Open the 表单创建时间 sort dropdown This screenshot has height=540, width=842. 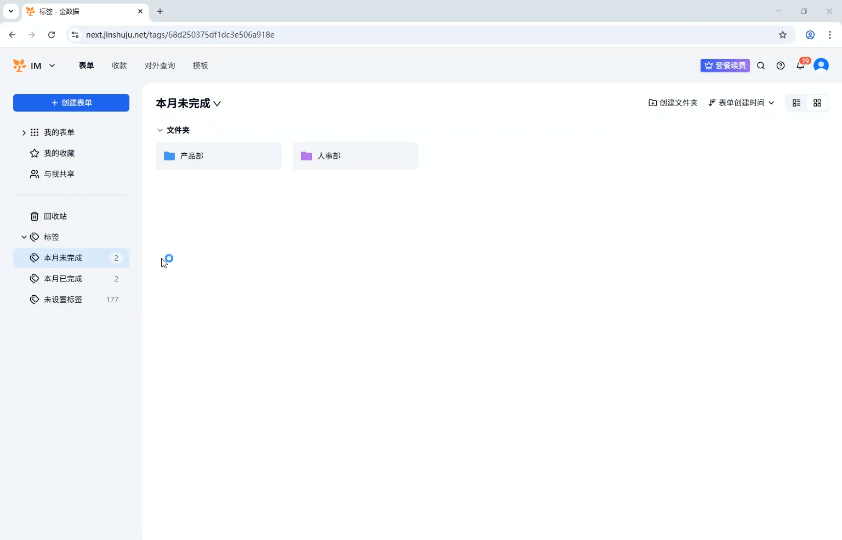pyautogui.click(x=741, y=103)
